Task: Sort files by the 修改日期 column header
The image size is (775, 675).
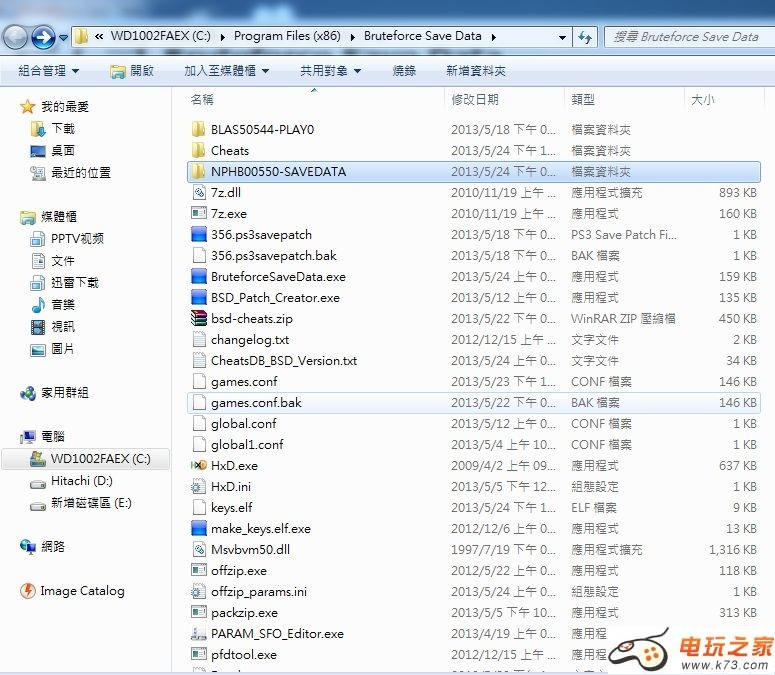Action: [x=475, y=99]
